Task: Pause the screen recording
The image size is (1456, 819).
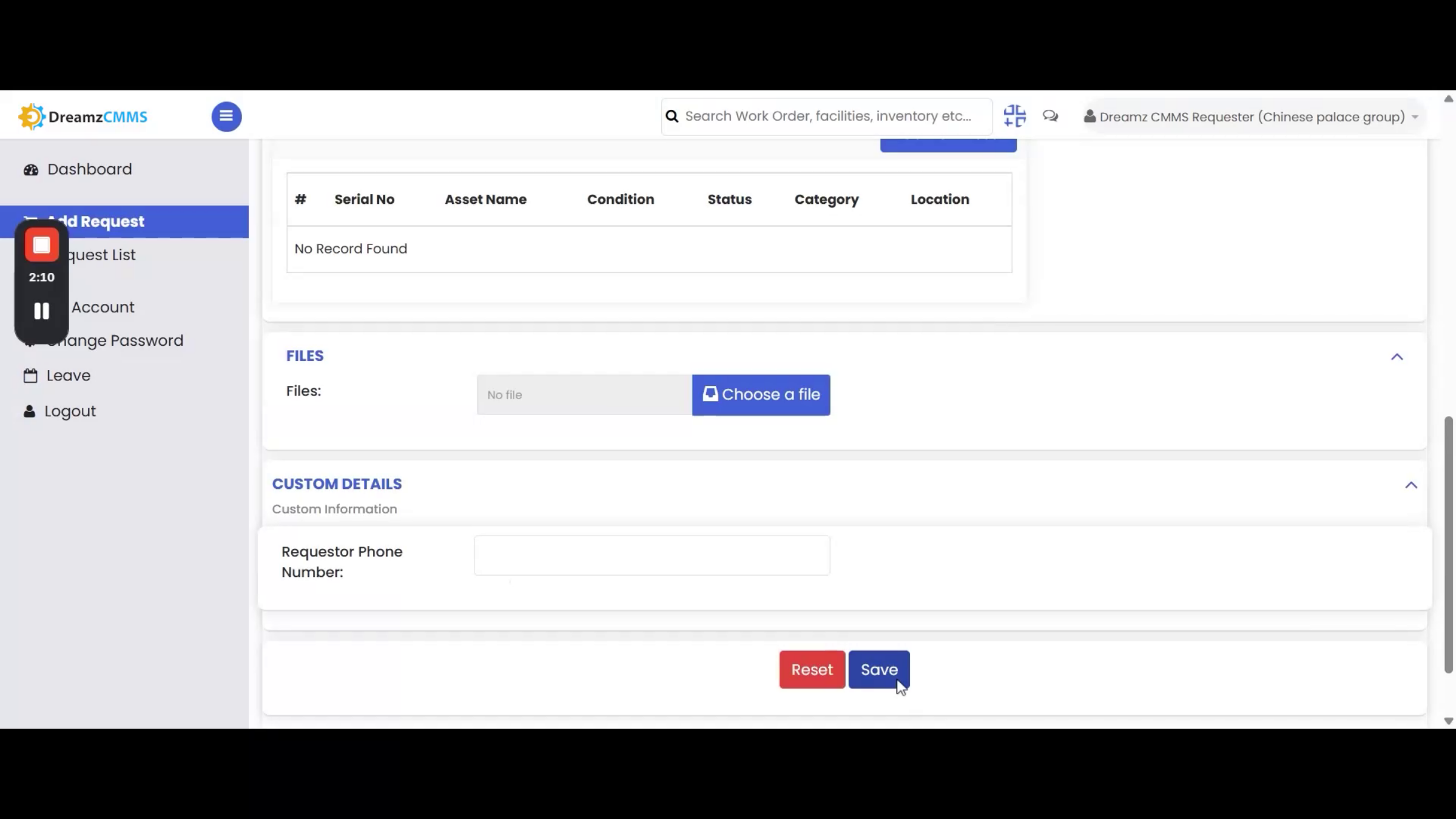Action: 42,311
